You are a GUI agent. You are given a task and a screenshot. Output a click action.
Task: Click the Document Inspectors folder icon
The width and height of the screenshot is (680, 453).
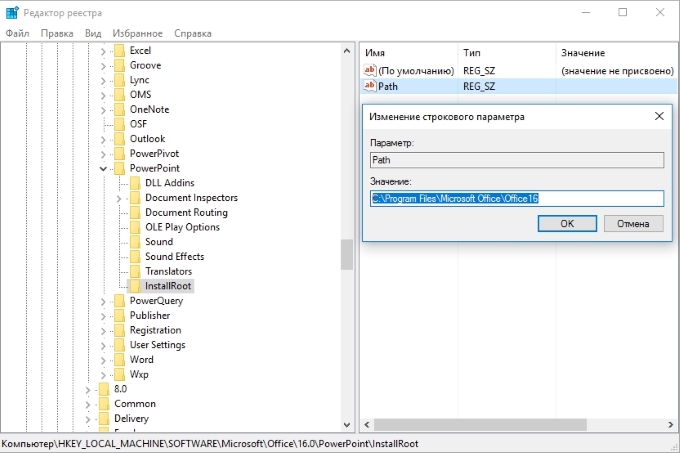pos(135,198)
